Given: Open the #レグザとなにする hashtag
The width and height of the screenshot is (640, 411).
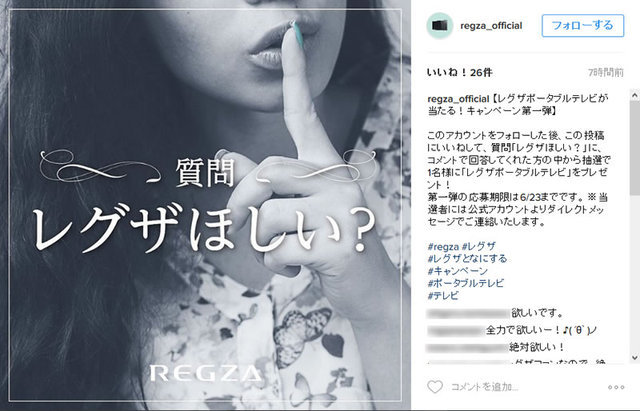Looking at the screenshot, I should tap(467, 259).
